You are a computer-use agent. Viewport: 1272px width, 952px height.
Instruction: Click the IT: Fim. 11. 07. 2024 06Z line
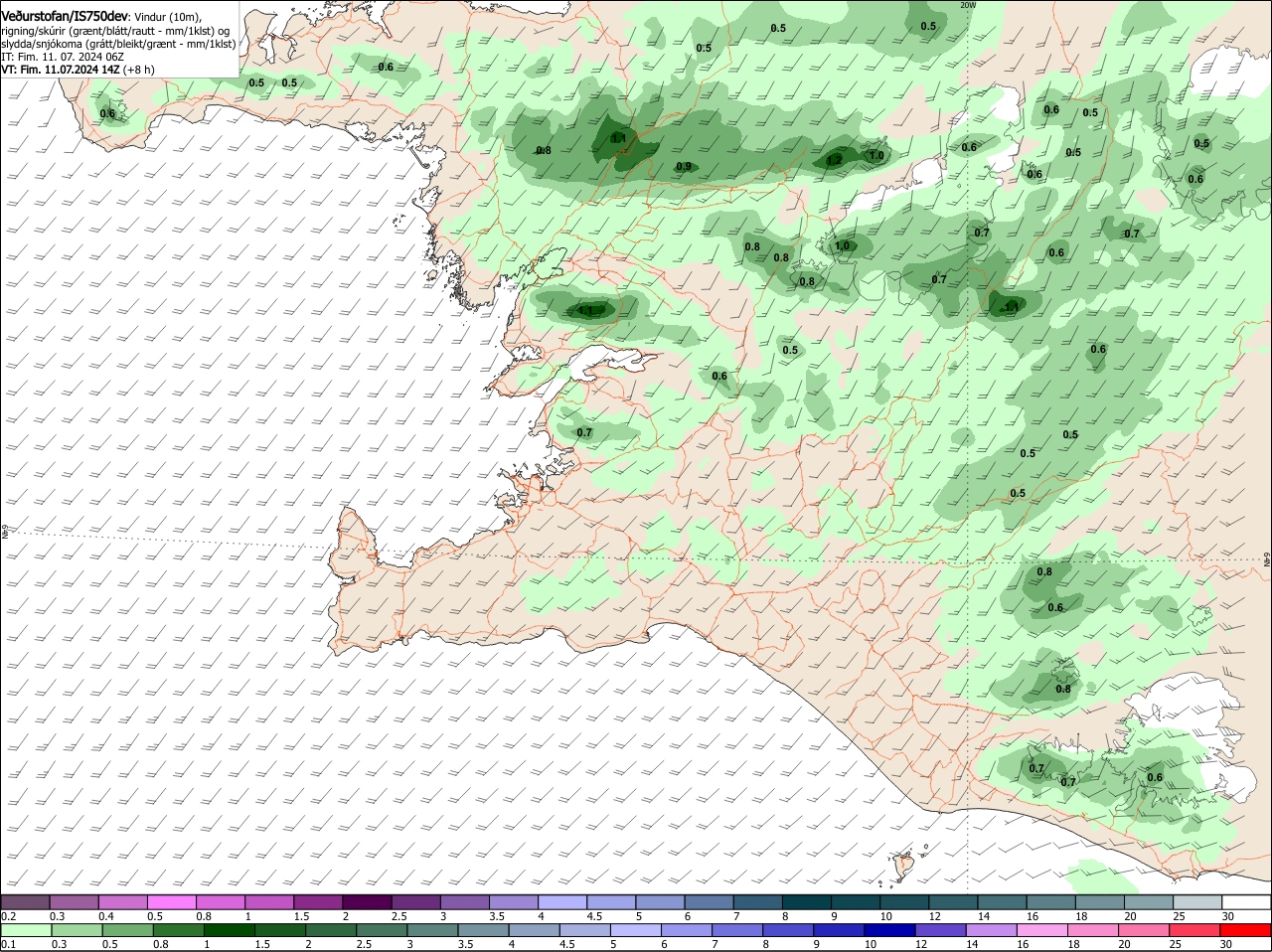tap(63, 57)
